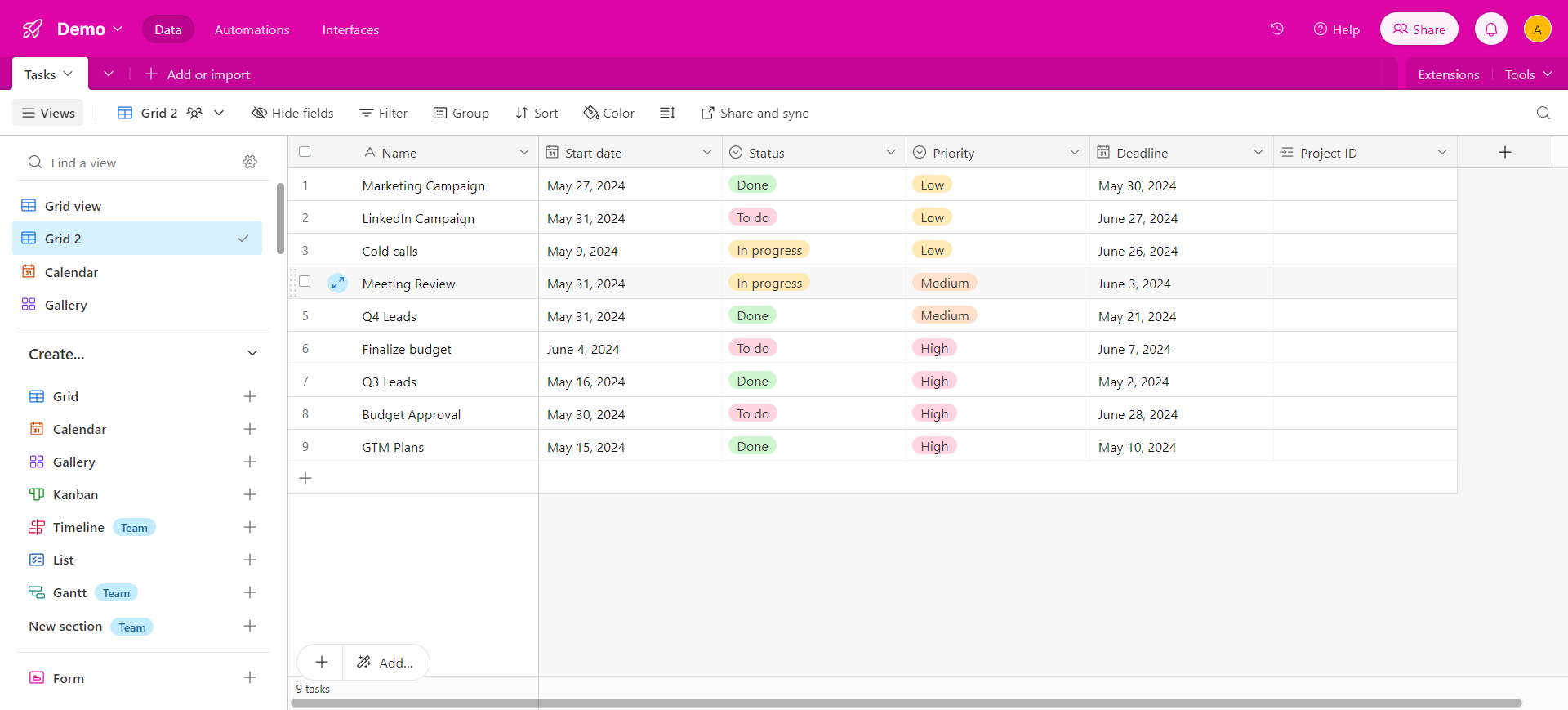
Task: Add a new row below GTM Plans
Action: coord(305,478)
